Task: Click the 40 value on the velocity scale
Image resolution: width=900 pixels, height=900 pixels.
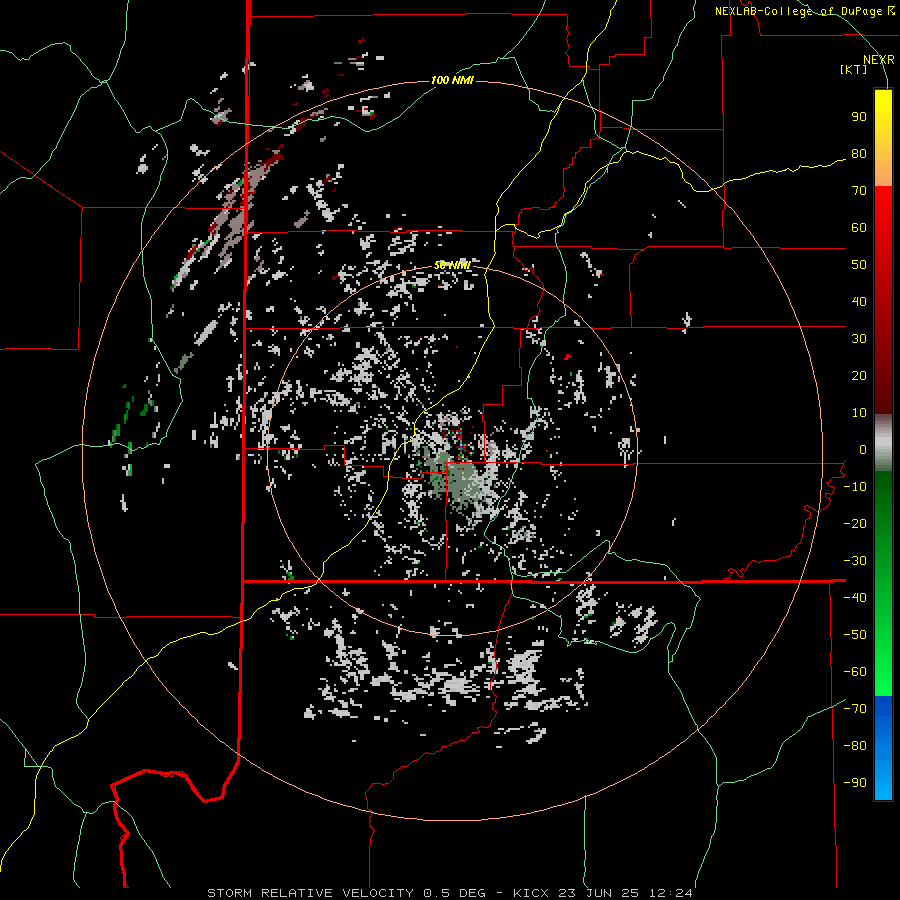Action: pyautogui.click(x=859, y=302)
